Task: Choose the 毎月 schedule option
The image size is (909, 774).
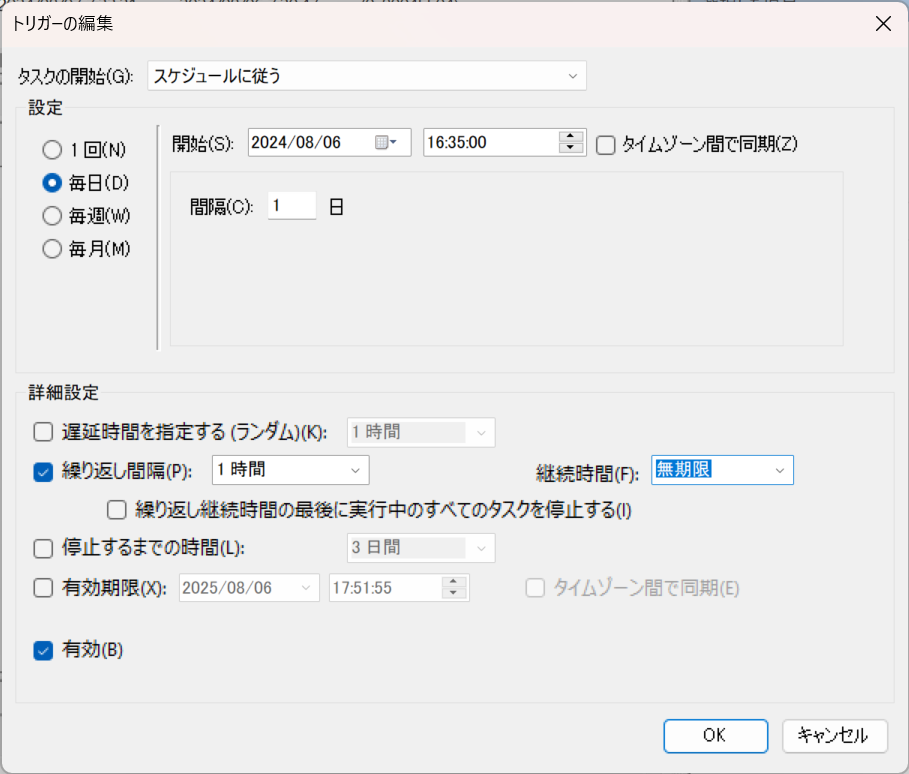Action: coord(52,249)
